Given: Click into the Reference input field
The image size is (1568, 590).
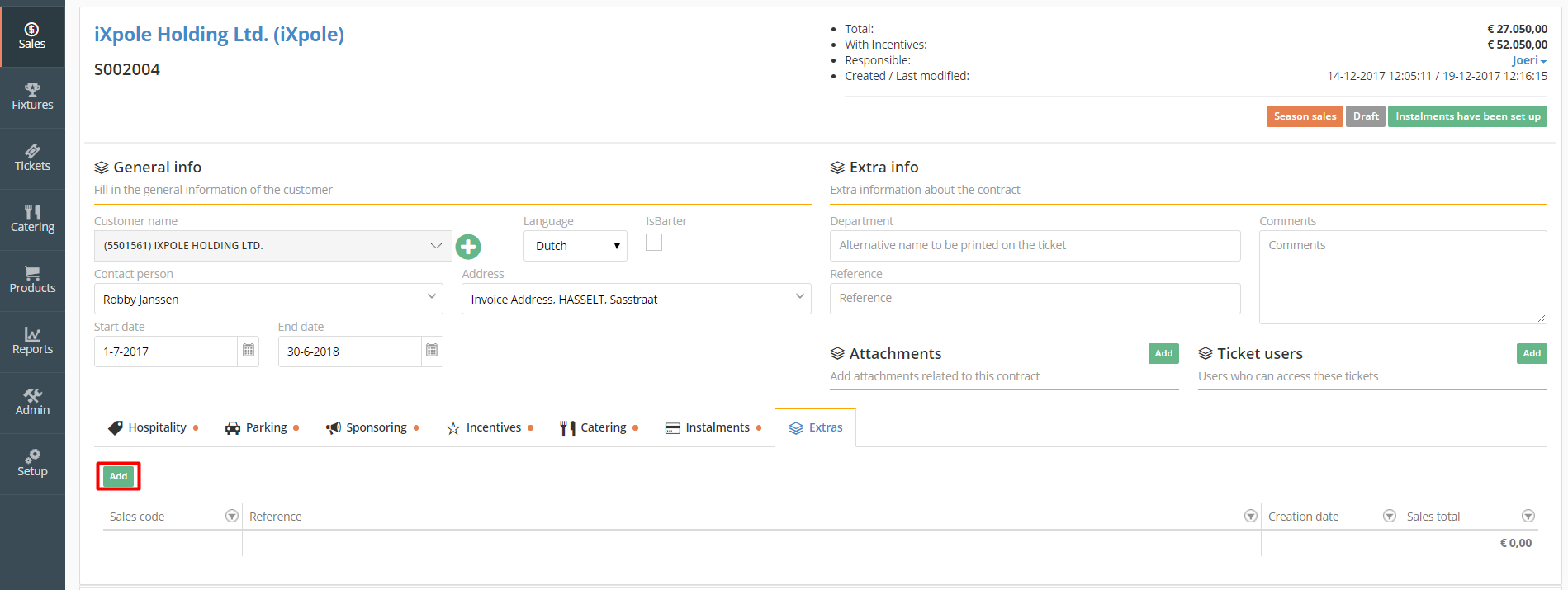Looking at the screenshot, I should pyautogui.click(x=1035, y=299).
